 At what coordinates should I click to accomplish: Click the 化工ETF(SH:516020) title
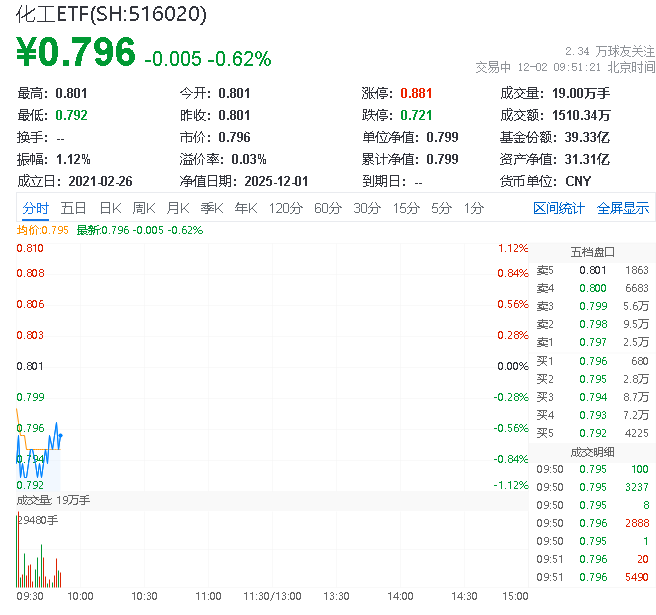tap(112, 14)
